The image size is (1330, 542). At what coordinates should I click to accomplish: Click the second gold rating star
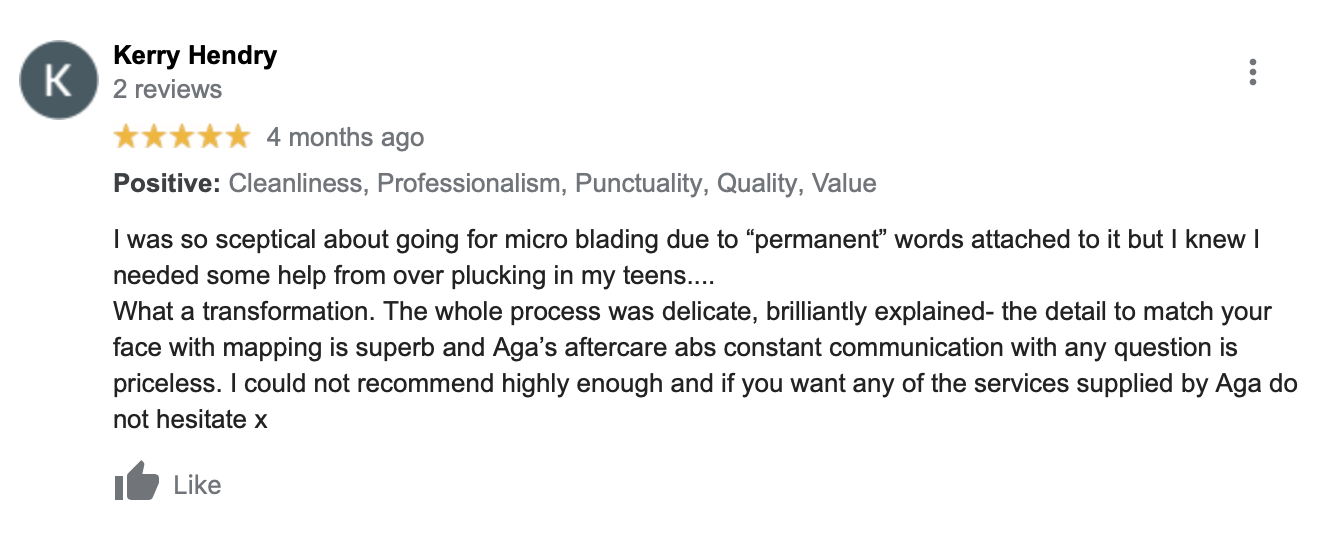153,137
